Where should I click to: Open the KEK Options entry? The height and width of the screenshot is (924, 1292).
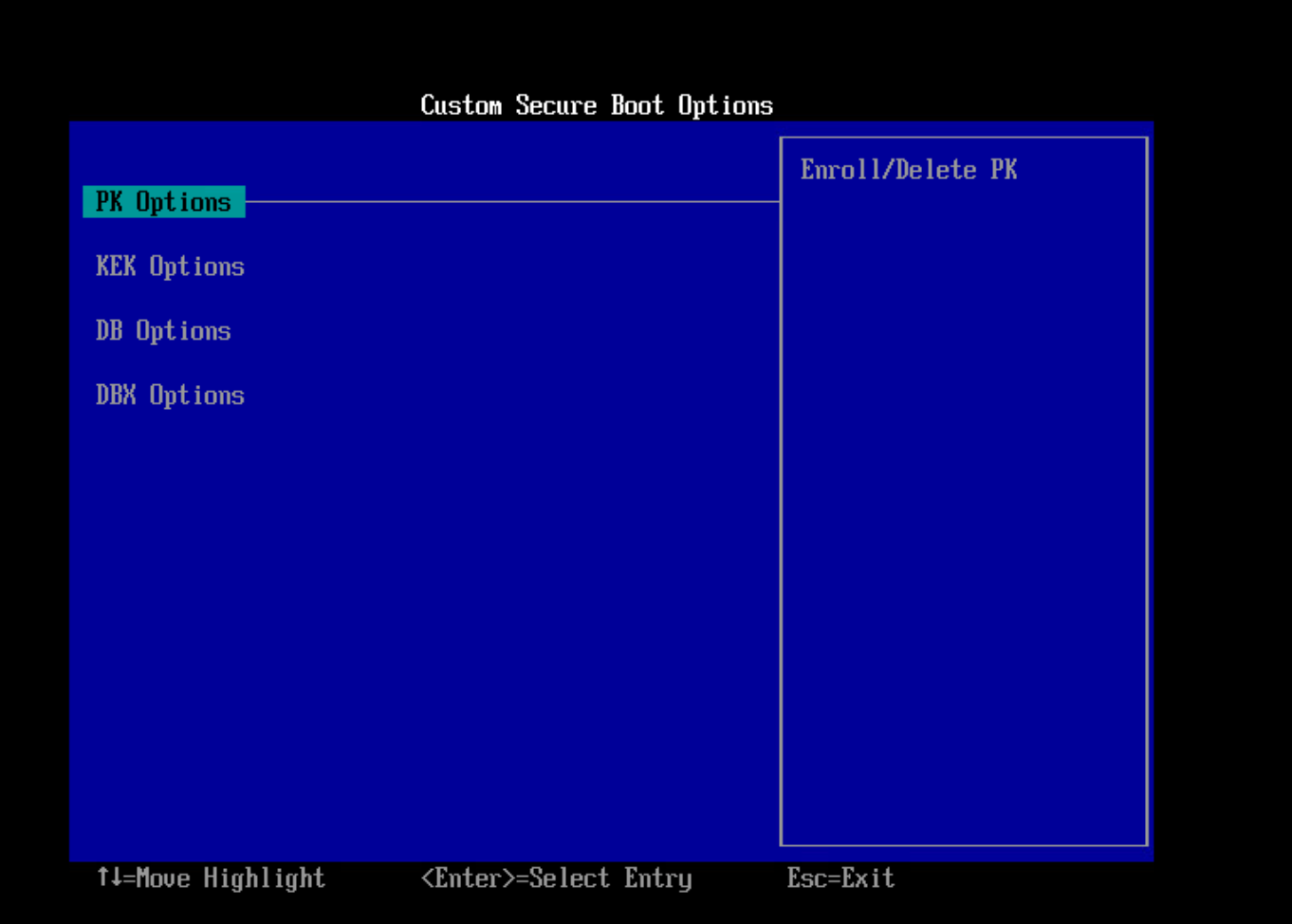[x=170, y=267]
